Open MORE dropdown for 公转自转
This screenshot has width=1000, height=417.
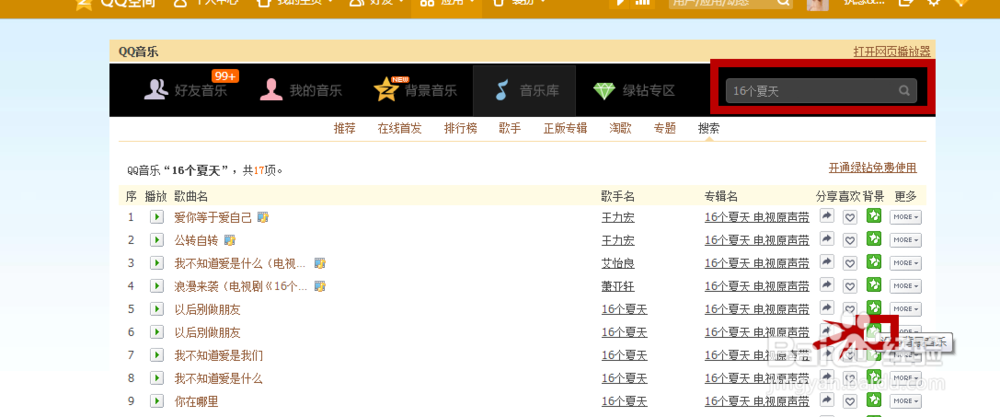tap(906, 240)
